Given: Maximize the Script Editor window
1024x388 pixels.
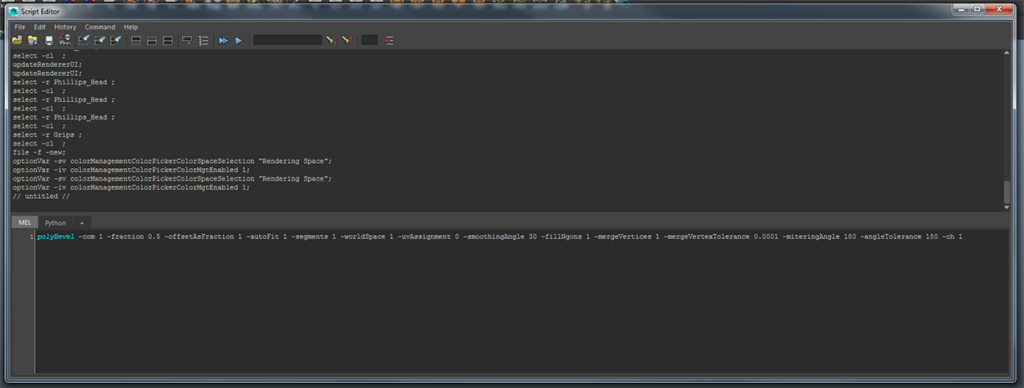Looking at the screenshot, I should (x=977, y=9).
